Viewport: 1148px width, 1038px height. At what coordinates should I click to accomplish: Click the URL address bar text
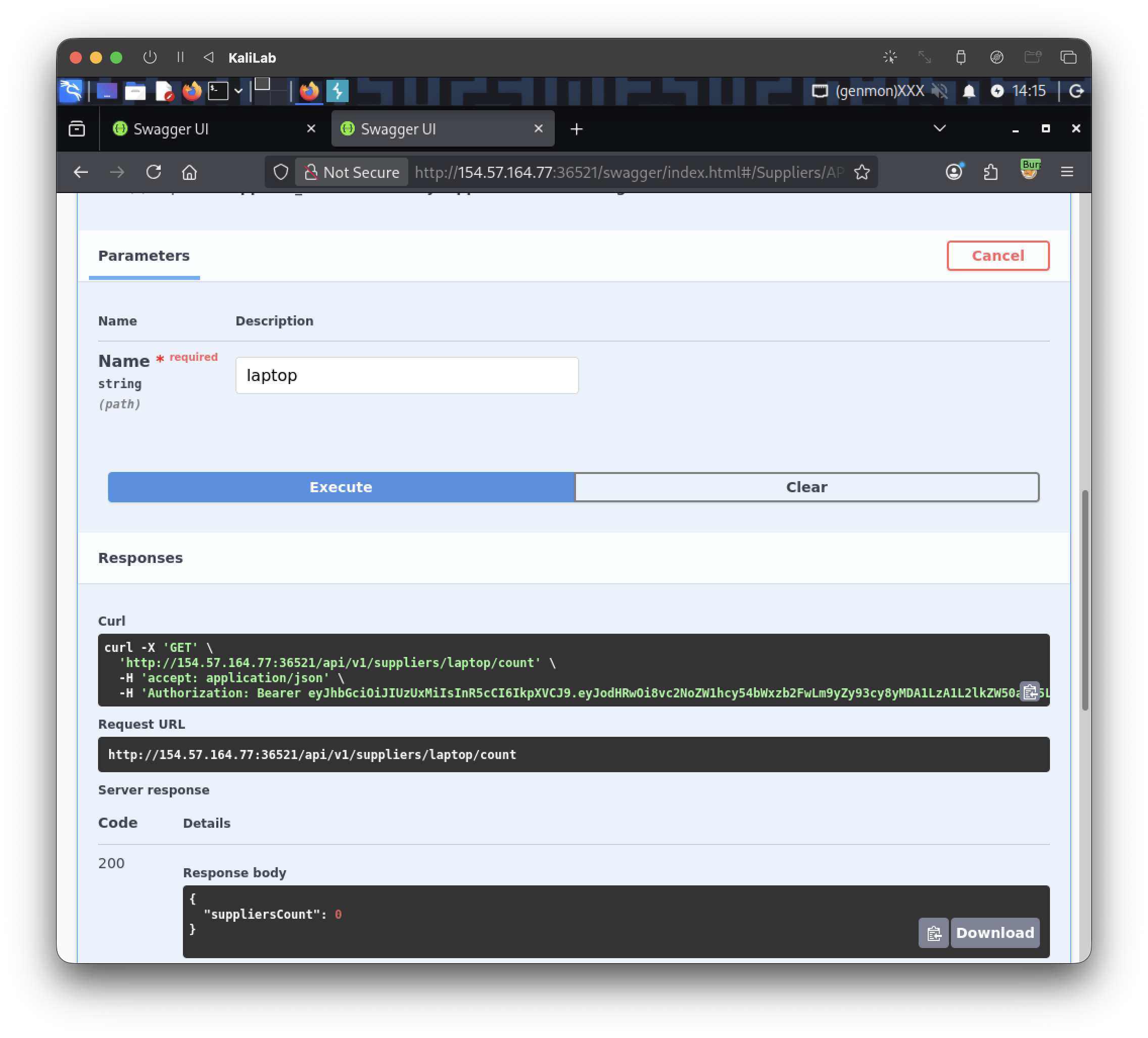click(629, 172)
